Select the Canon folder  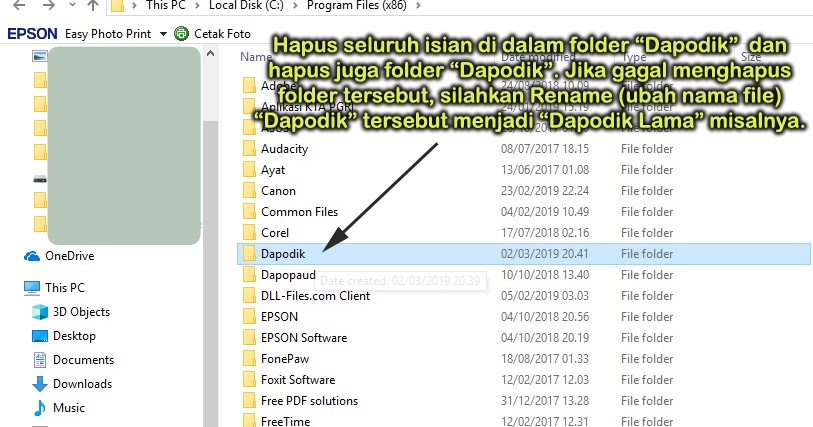point(278,191)
